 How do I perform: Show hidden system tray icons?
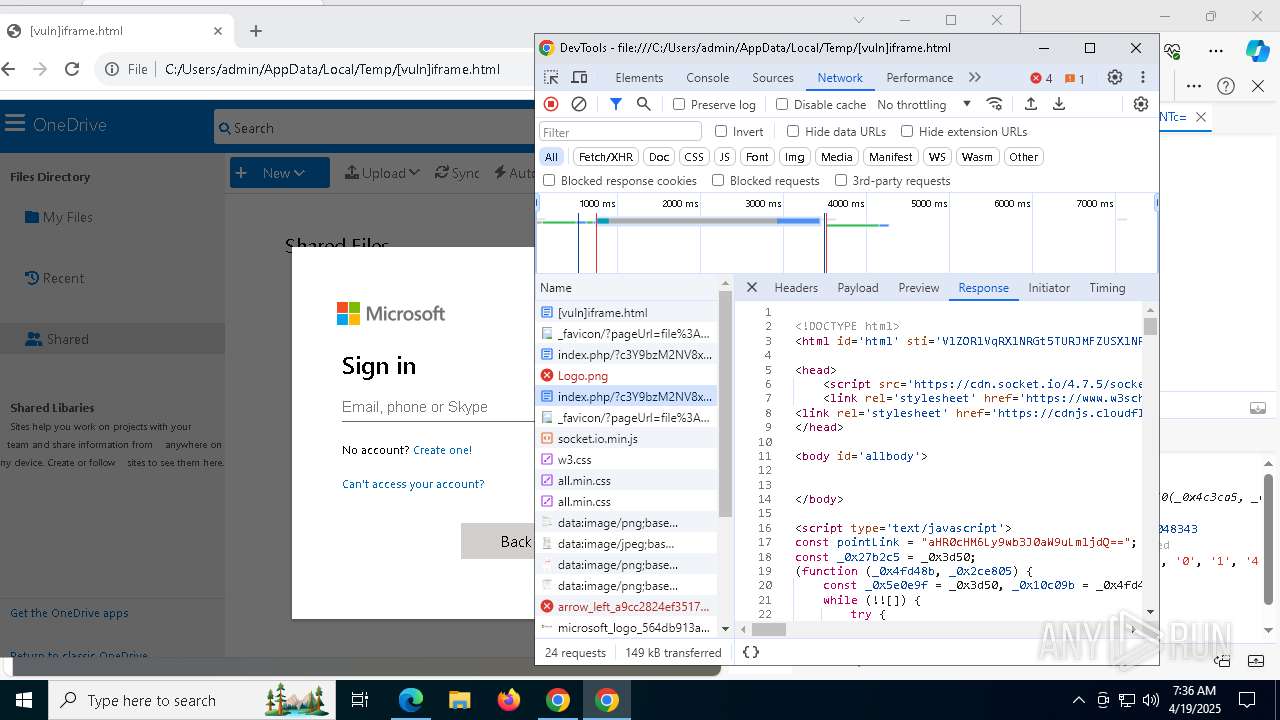[x=1078, y=700]
